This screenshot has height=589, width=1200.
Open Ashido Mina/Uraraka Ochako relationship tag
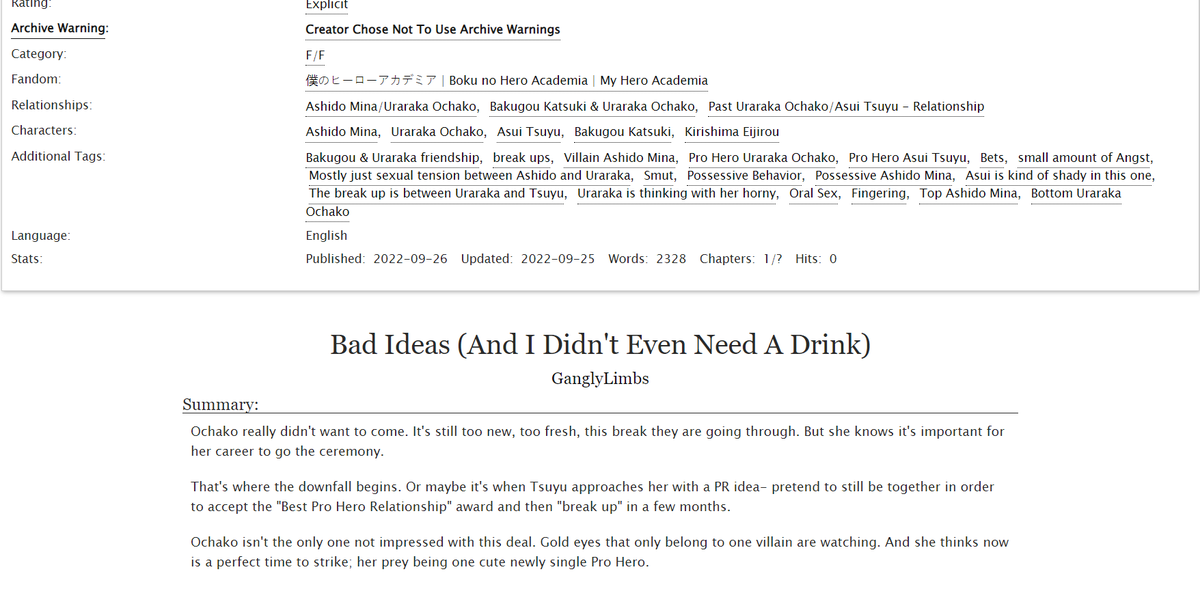point(392,106)
